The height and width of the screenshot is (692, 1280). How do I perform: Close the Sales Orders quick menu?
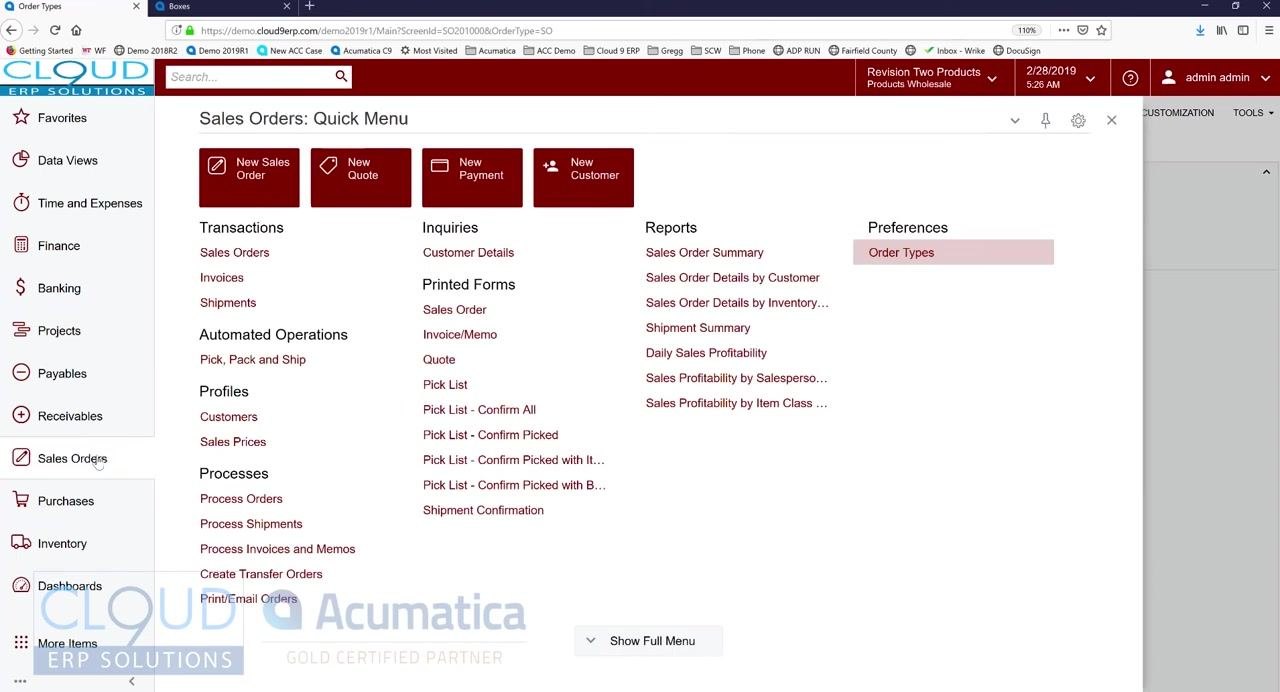1111,120
